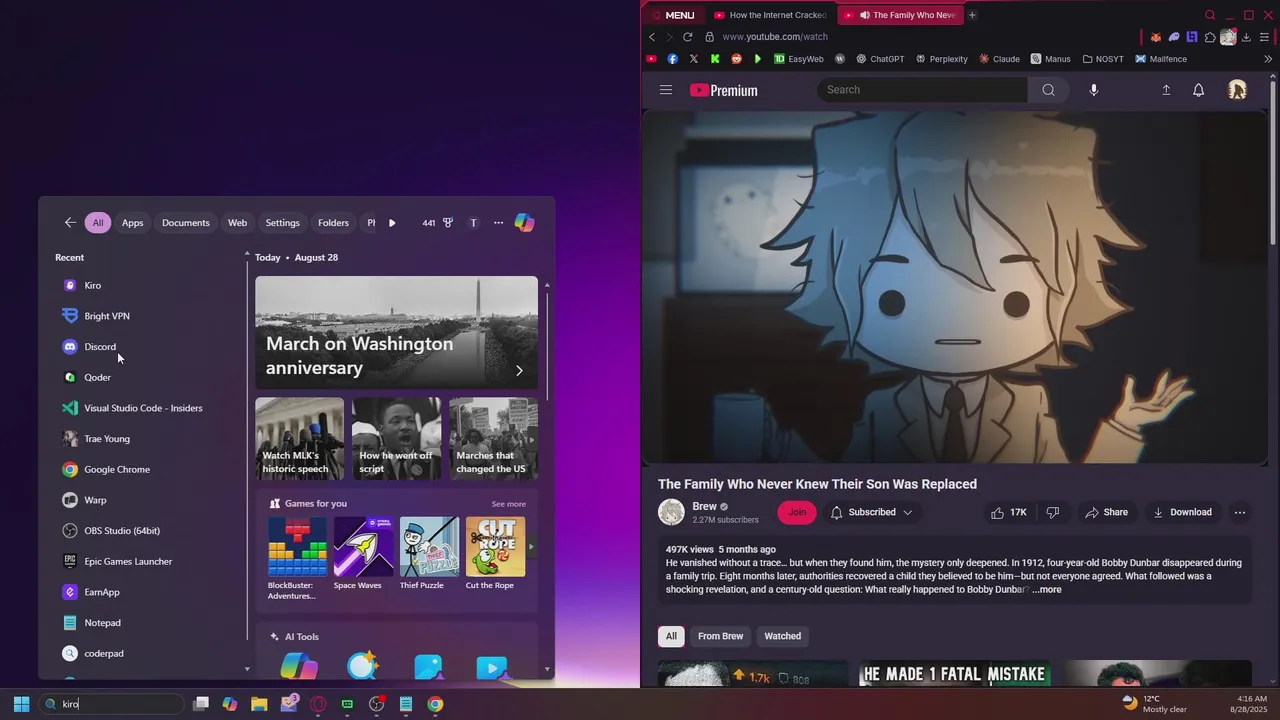Image resolution: width=1280 pixels, height=720 pixels.
Task: Open the 441 rewards points badge
Action: [437, 223]
